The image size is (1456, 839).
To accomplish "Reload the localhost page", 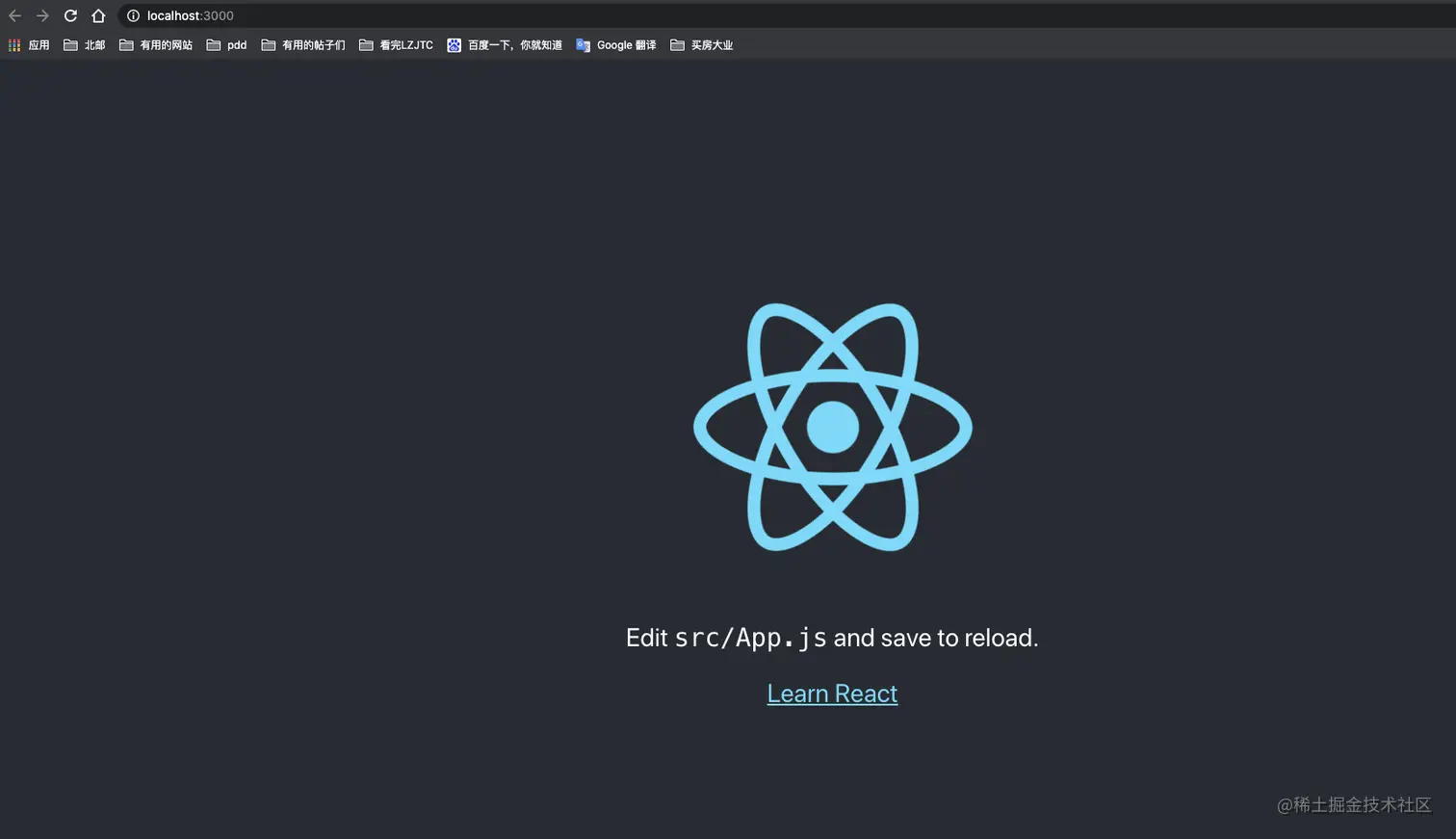I will pyautogui.click(x=70, y=15).
